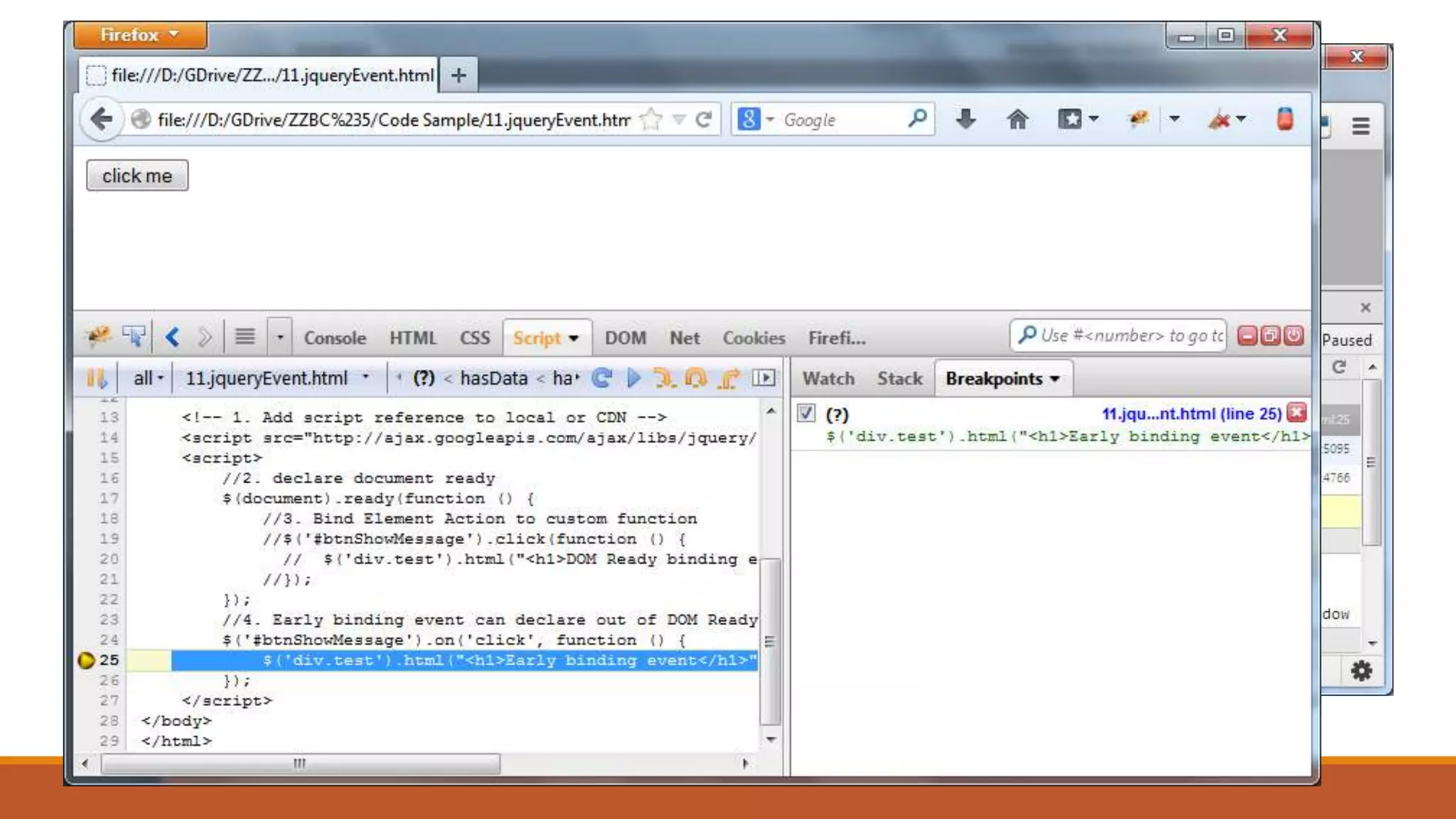
Task: Close the panel in background window
Action: [x=1365, y=307]
